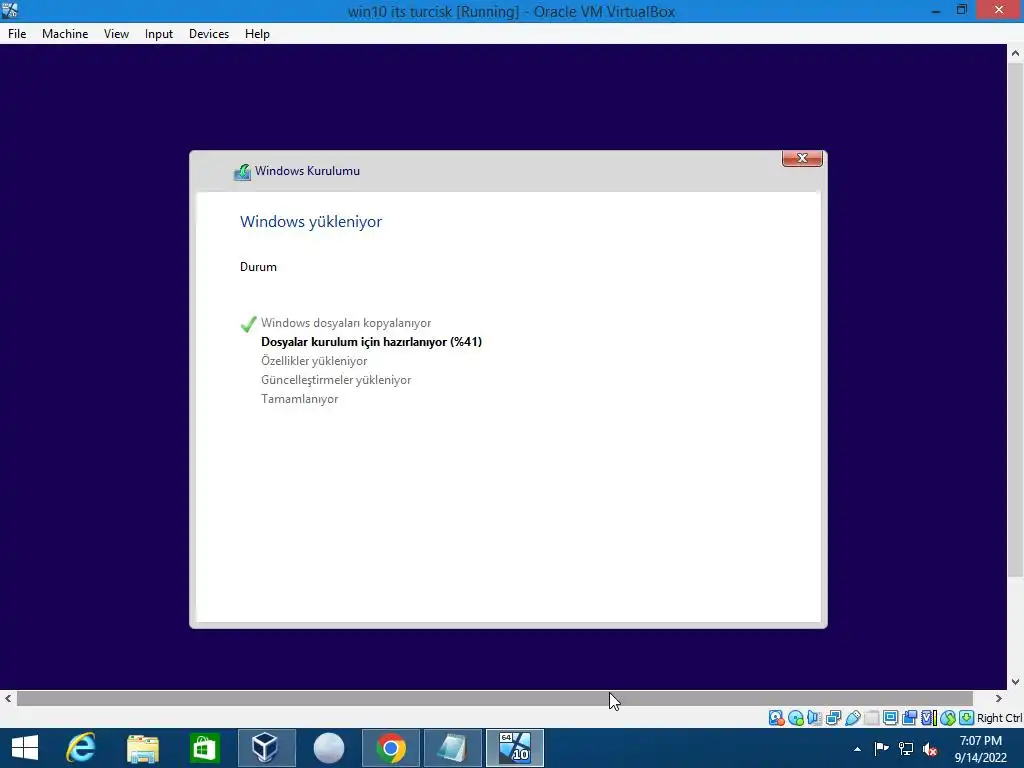Image resolution: width=1024 pixels, height=768 pixels.
Task: Restore down the VirtualBox window
Action: click(962, 10)
